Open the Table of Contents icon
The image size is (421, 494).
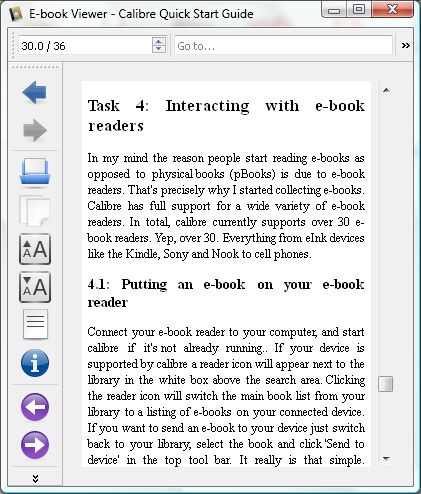click(x=35, y=324)
